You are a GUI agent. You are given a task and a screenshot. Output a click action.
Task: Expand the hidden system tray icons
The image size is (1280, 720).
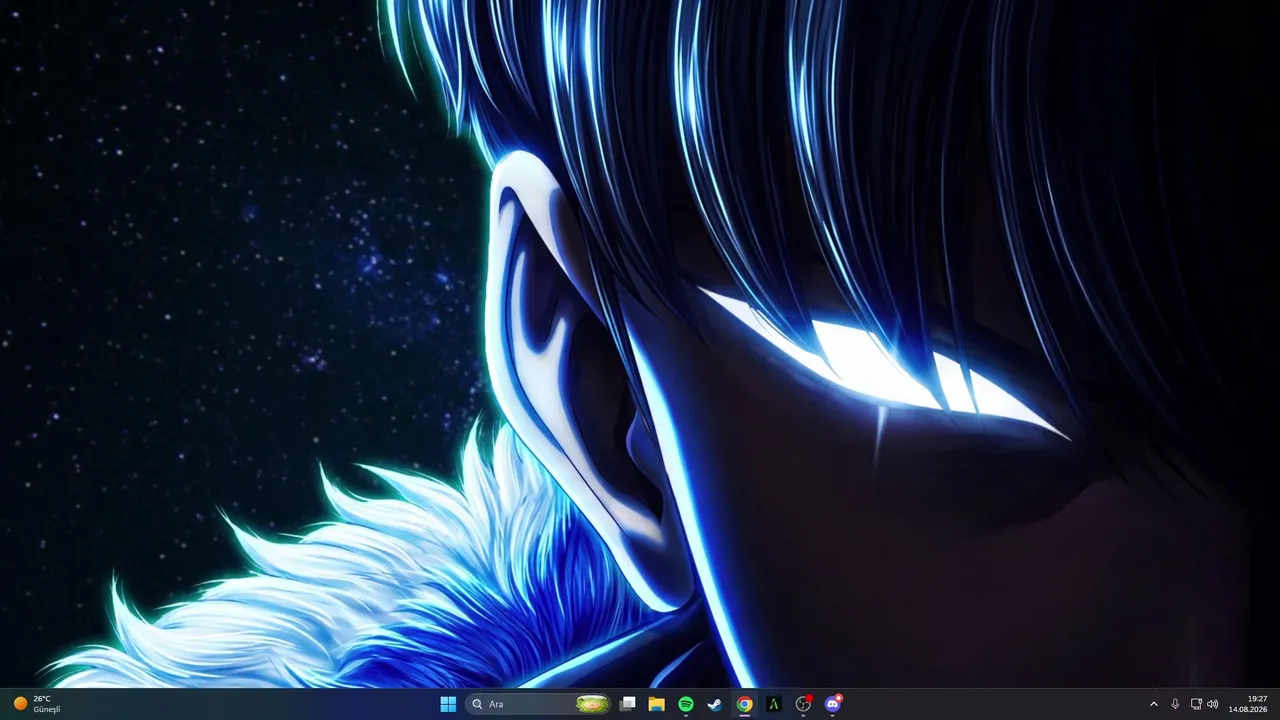click(1153, 704)
